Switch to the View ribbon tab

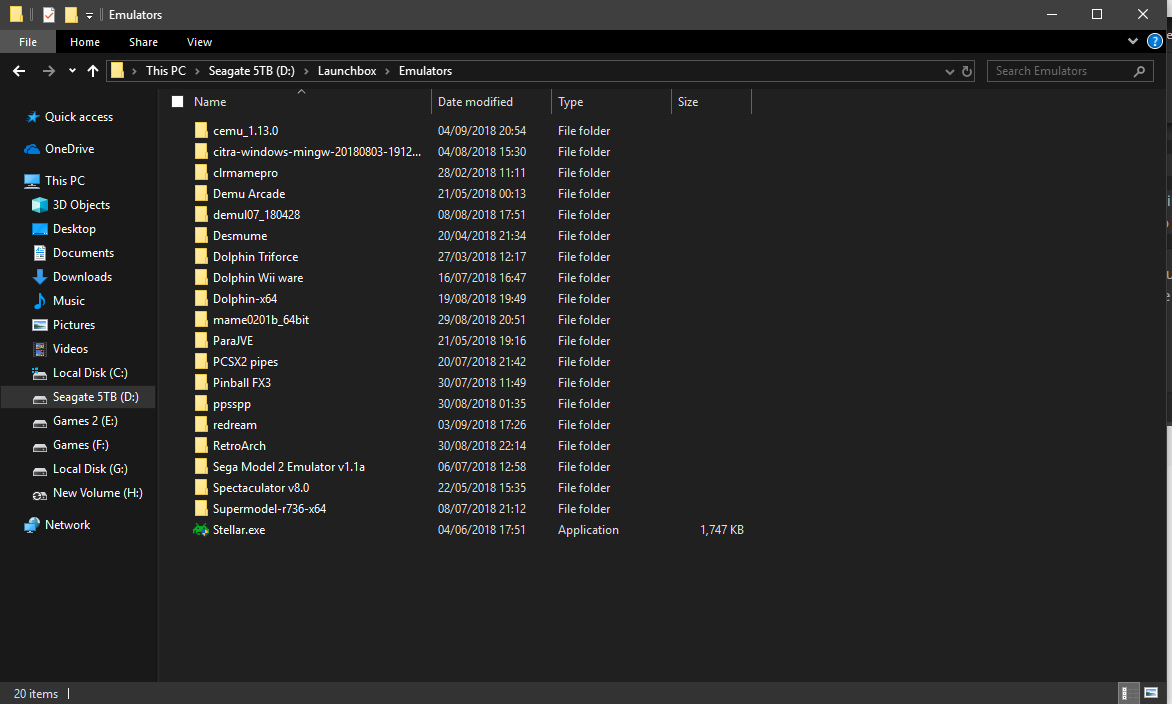[199, 42]
